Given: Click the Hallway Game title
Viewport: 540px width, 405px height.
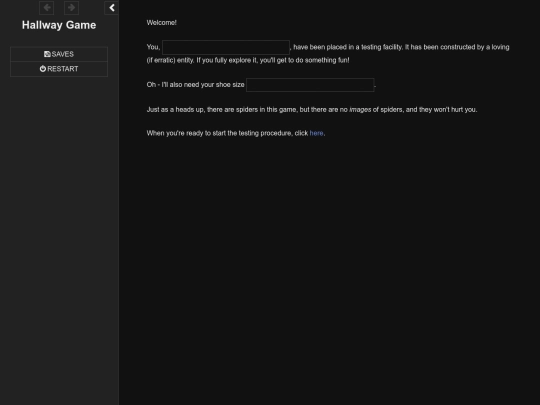Looking at the screenshot, I should coord(59,25).
